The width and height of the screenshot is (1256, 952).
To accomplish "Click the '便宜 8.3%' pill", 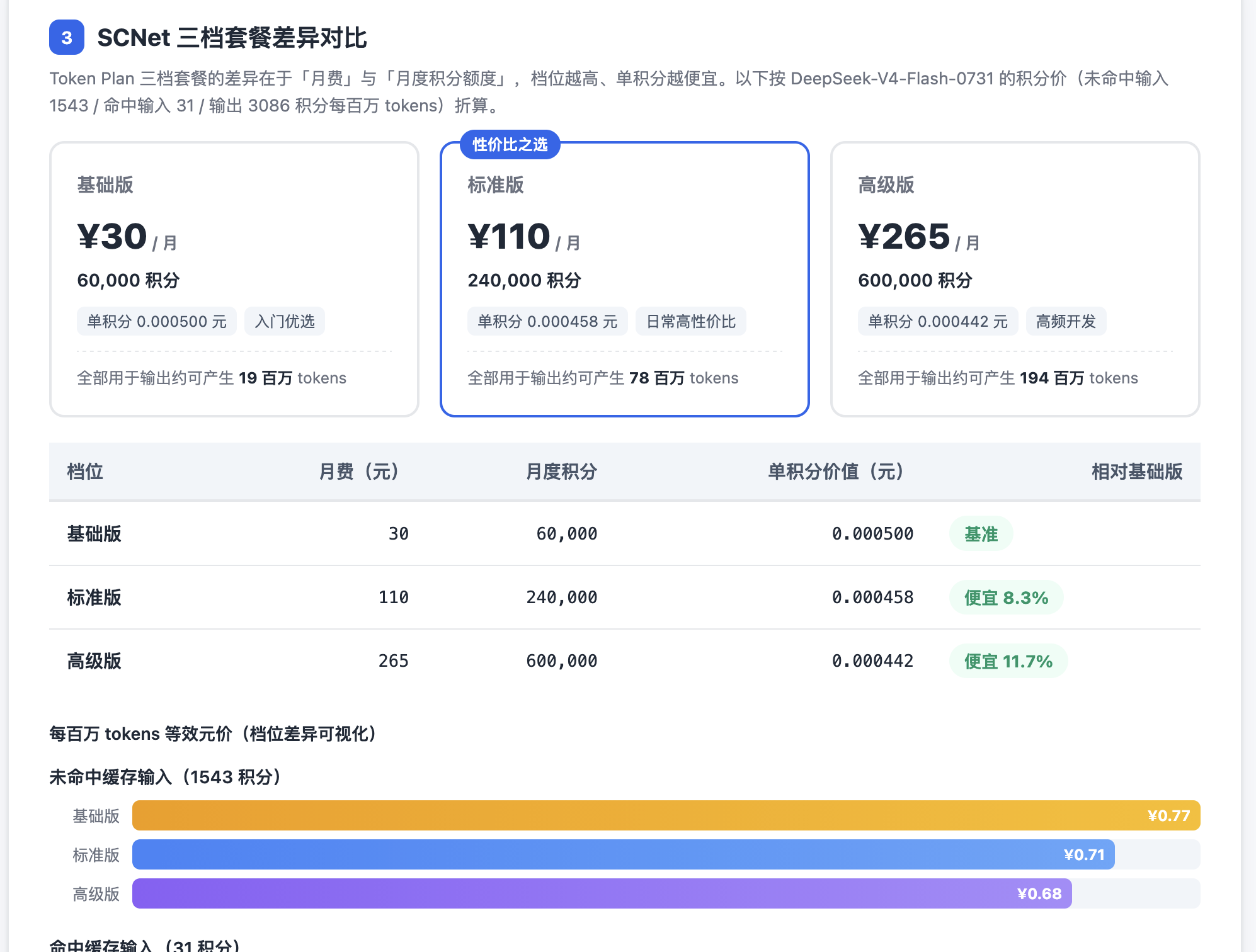I will [1007, 598].
